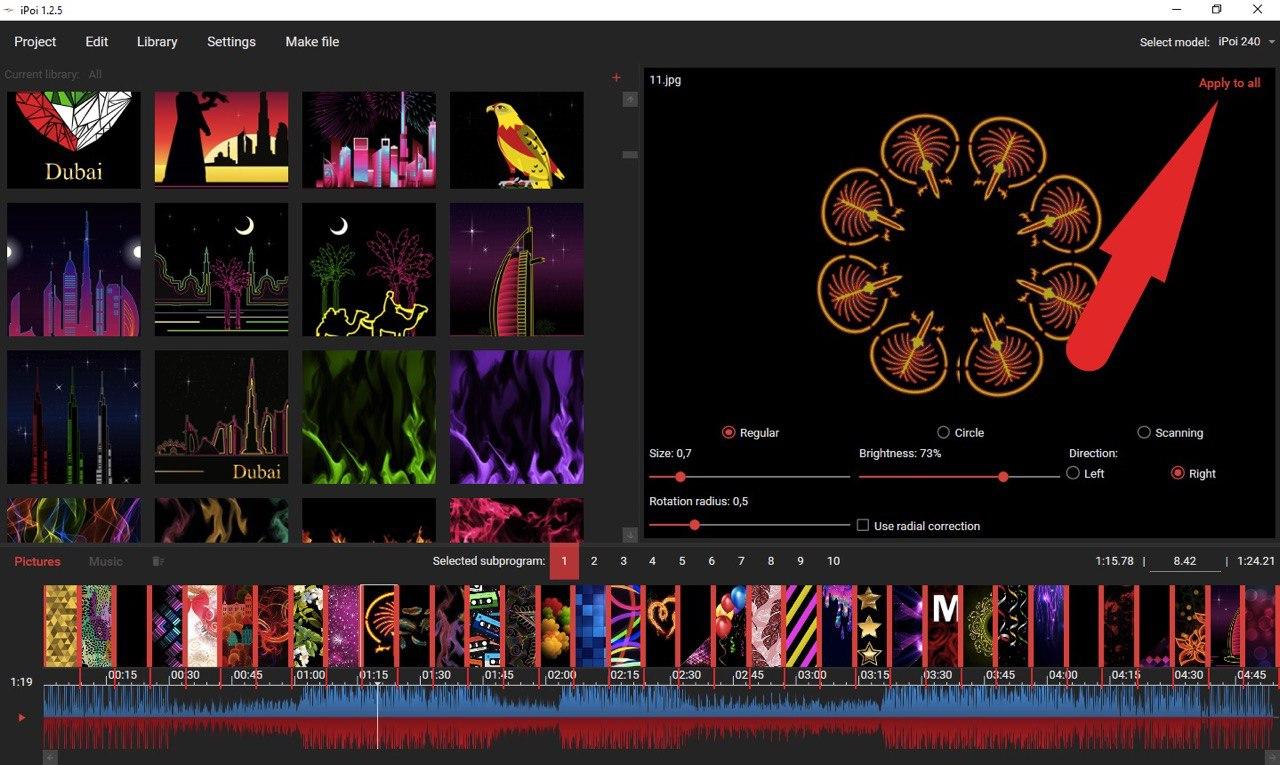1280x765 pixels.
Task: Select the yellow falcon thumbnail
Action: point(517,140)
